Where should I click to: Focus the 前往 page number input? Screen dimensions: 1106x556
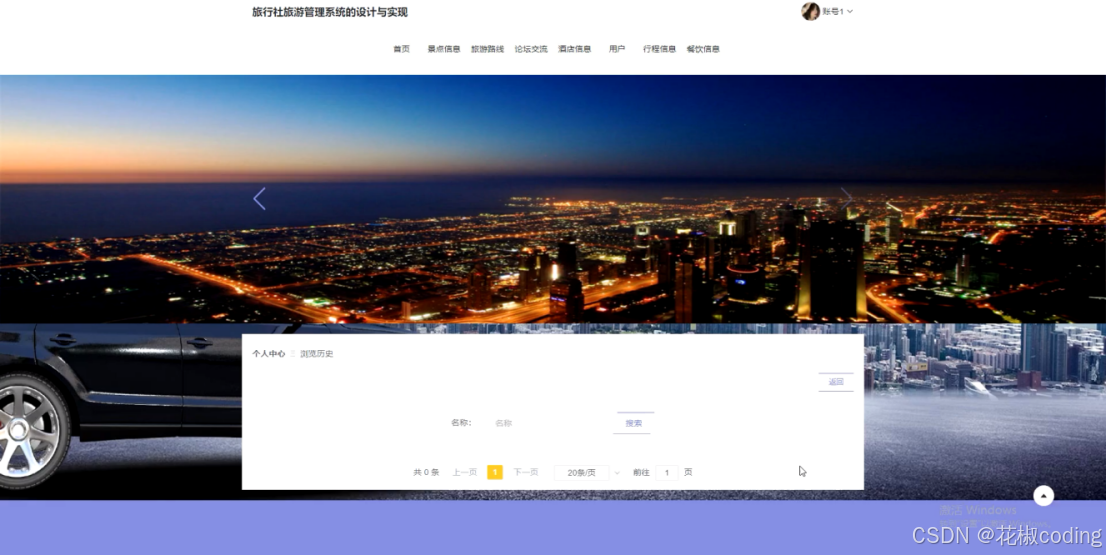pyautogui.click(x=667, y=473)
